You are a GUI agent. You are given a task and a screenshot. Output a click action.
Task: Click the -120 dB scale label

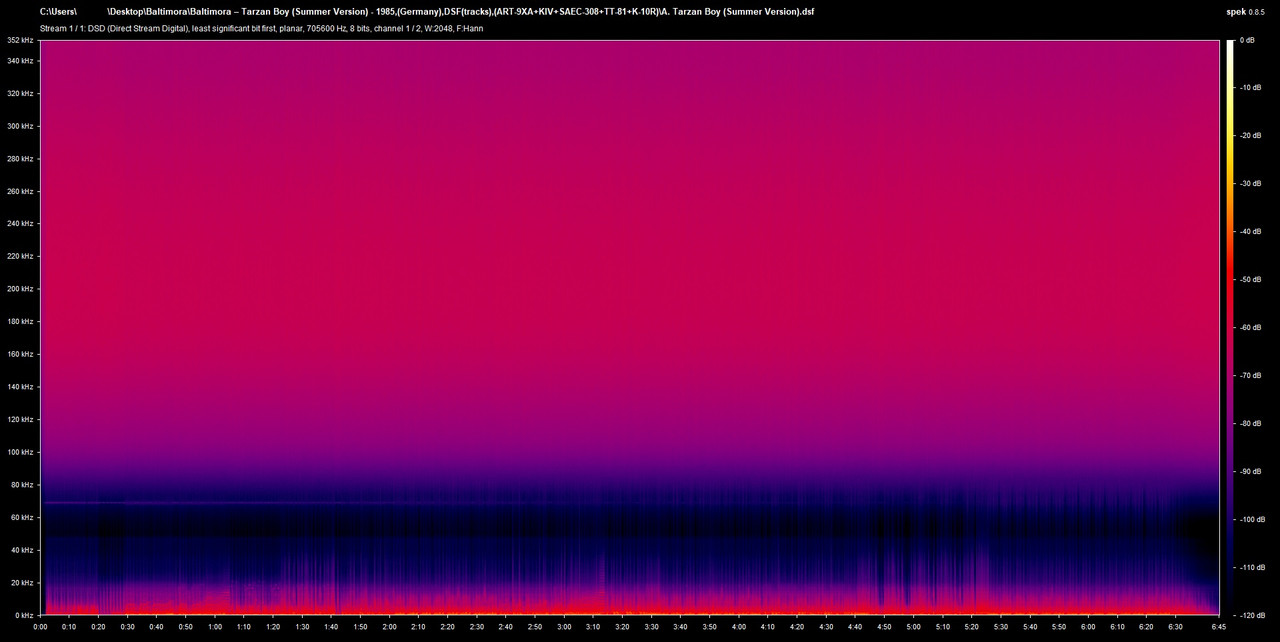(1252, 614)
